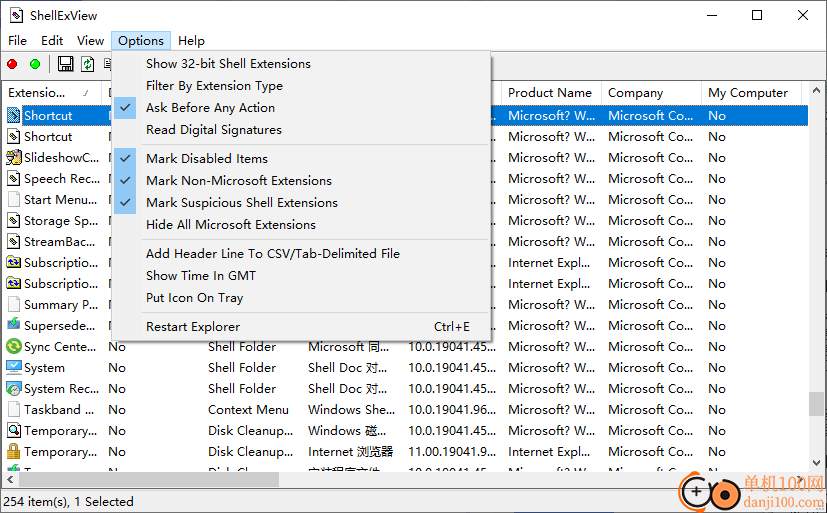Click the Summary P... row icon

(14, 304)
